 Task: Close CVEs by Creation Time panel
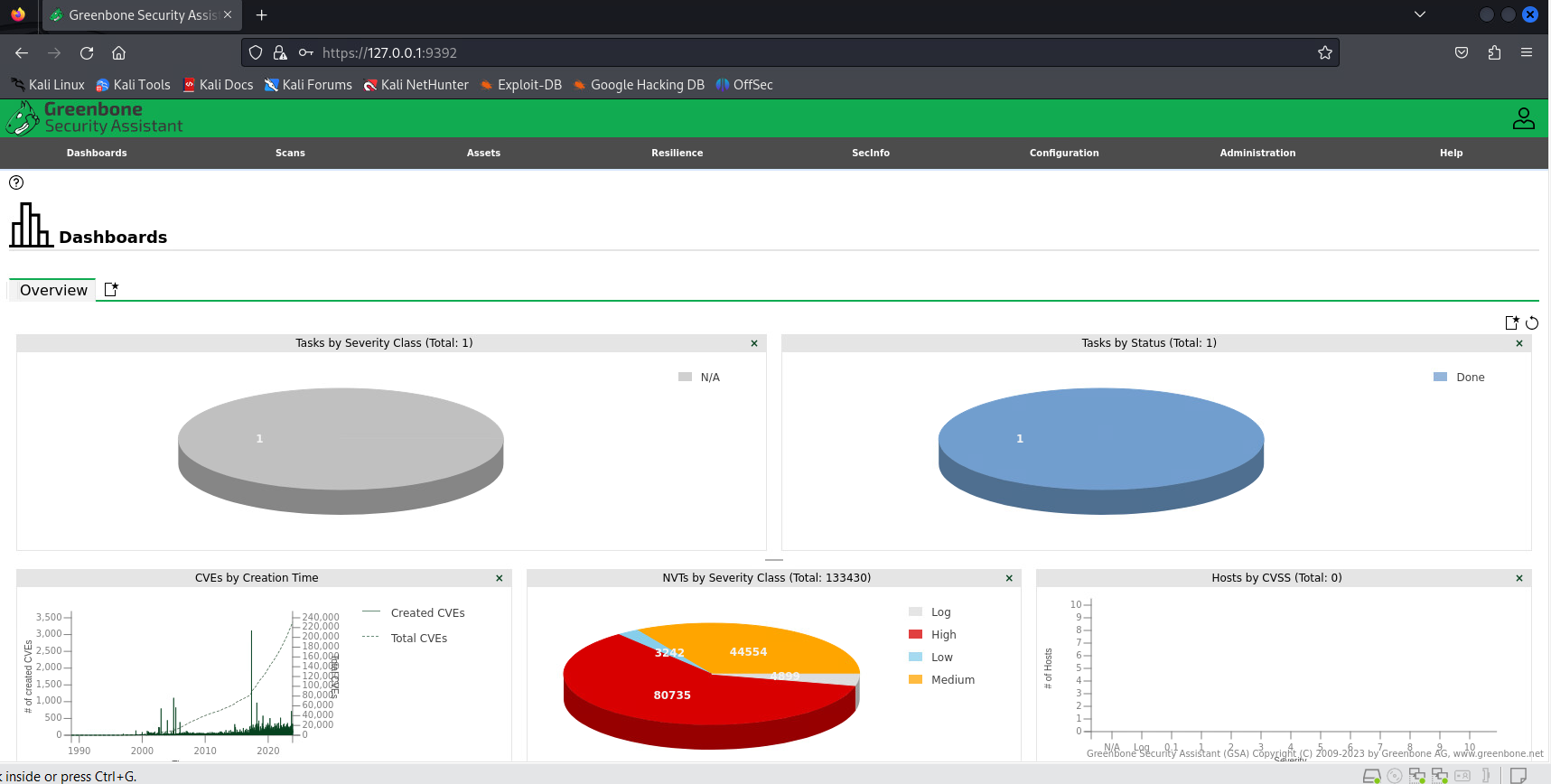(500, 578)
